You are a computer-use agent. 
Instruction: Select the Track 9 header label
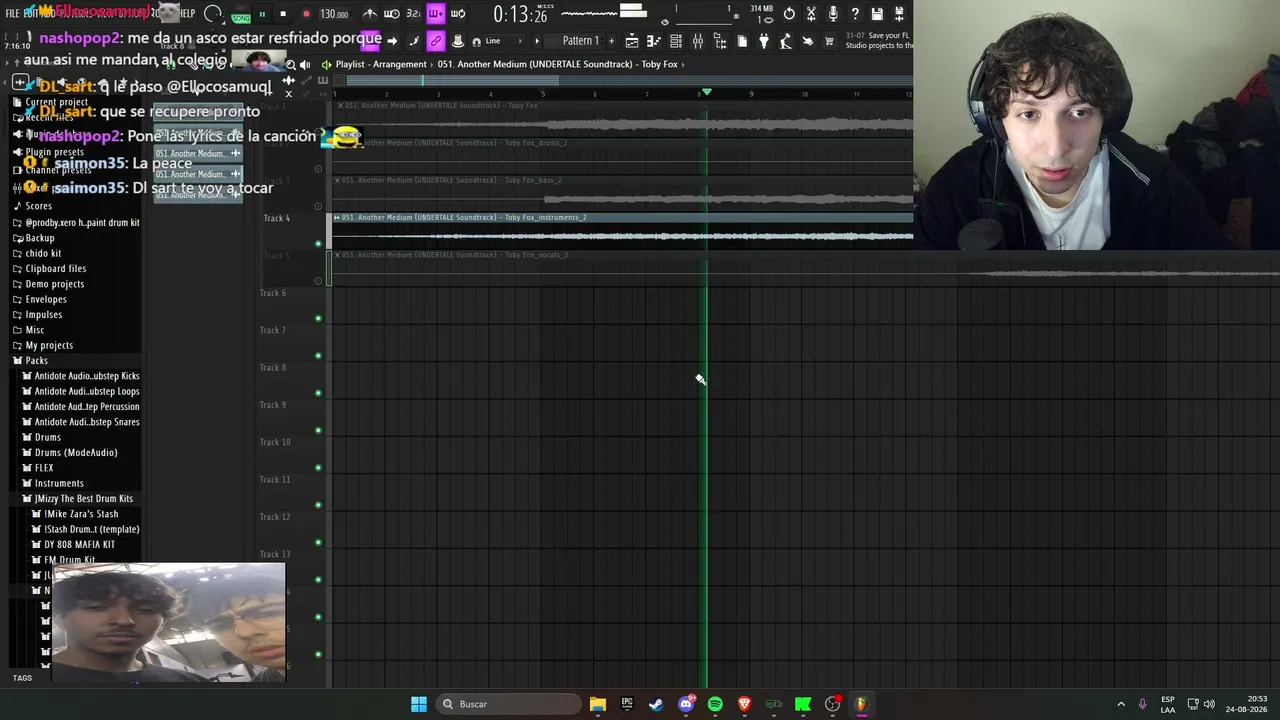pyautogui.click(x=273, y=405)
